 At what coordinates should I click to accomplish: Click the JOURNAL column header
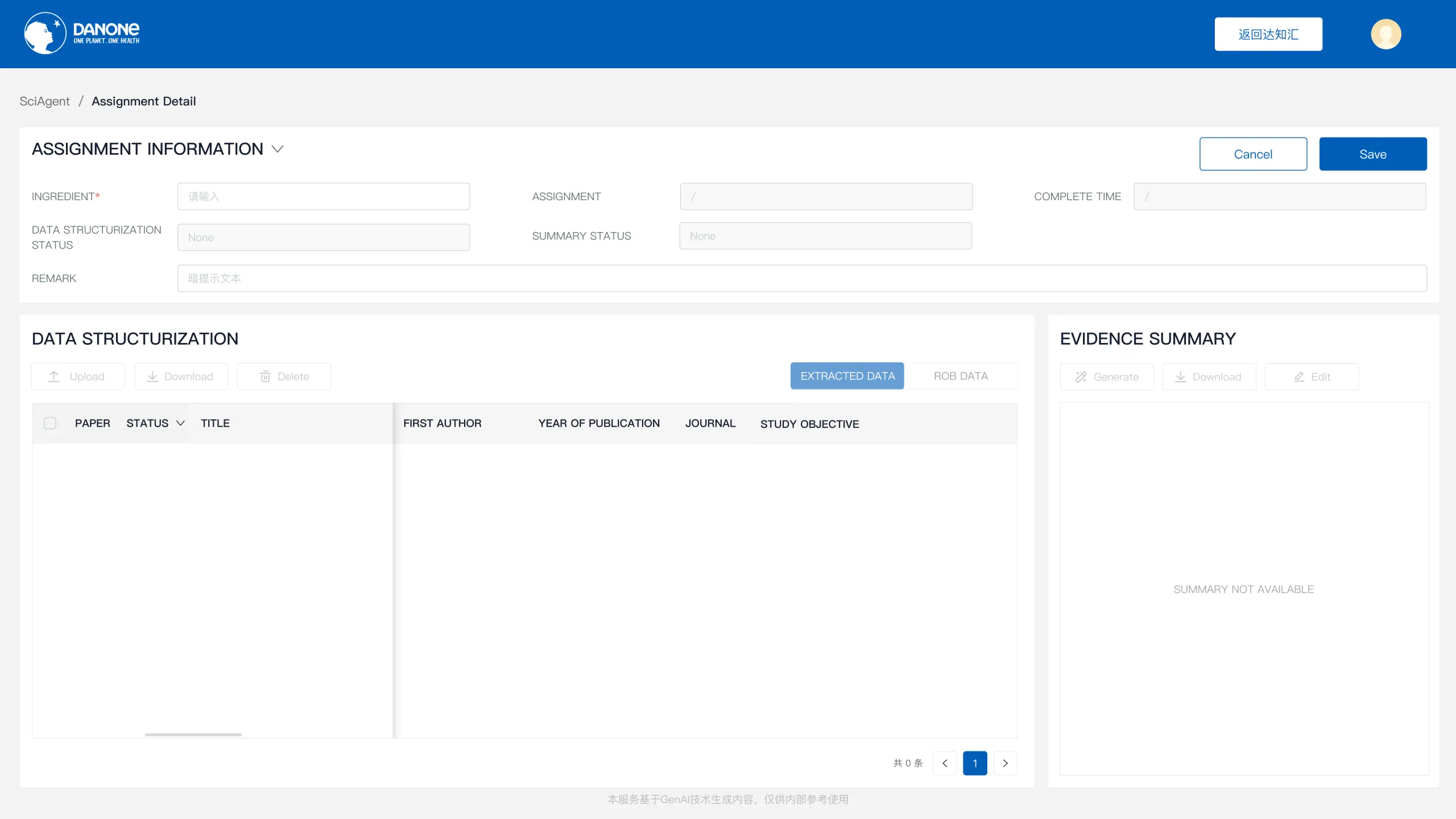pyautogui.click(x=710, y=423)
